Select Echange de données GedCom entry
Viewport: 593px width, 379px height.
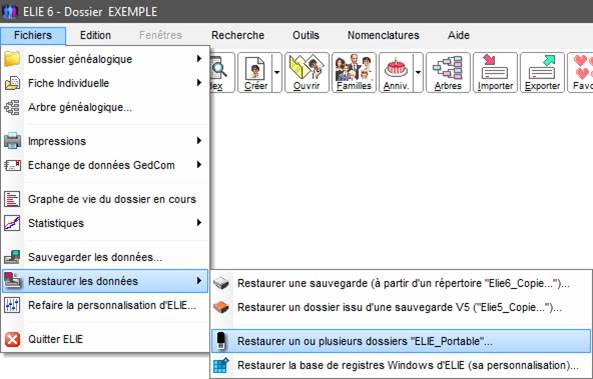[105, 165]
